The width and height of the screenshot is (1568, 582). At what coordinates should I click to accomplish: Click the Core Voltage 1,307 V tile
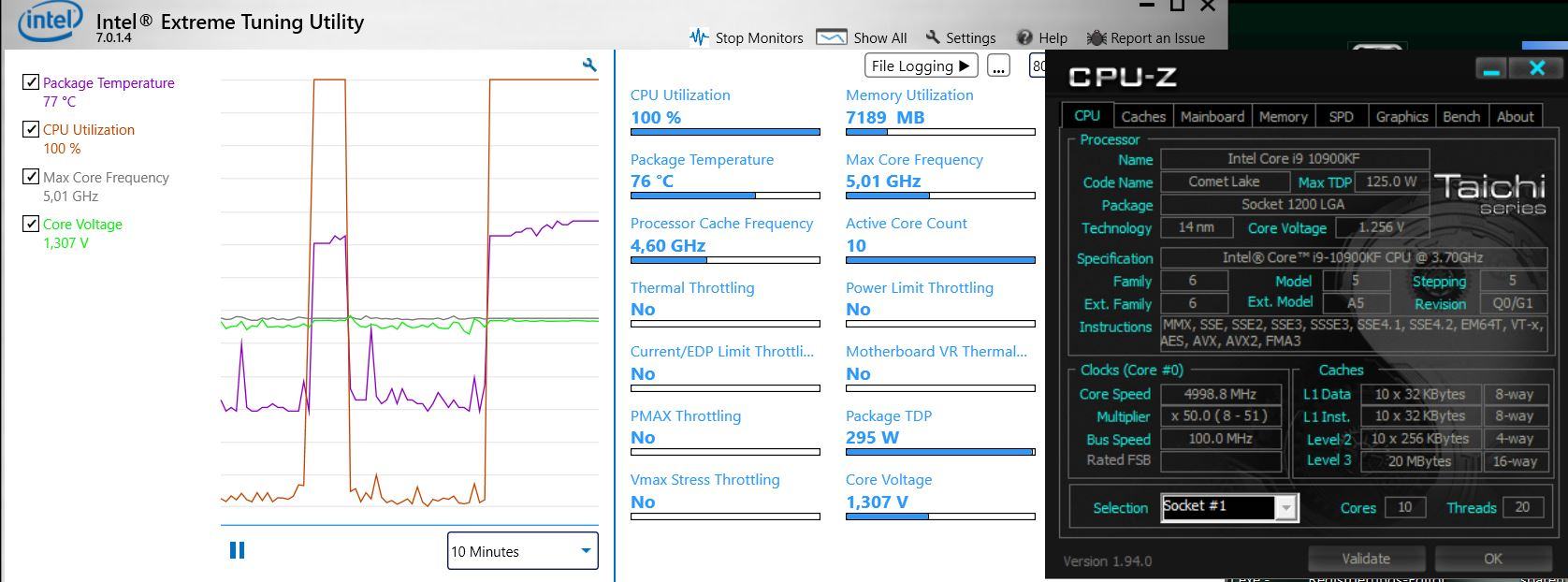click(x=940, y=496)
